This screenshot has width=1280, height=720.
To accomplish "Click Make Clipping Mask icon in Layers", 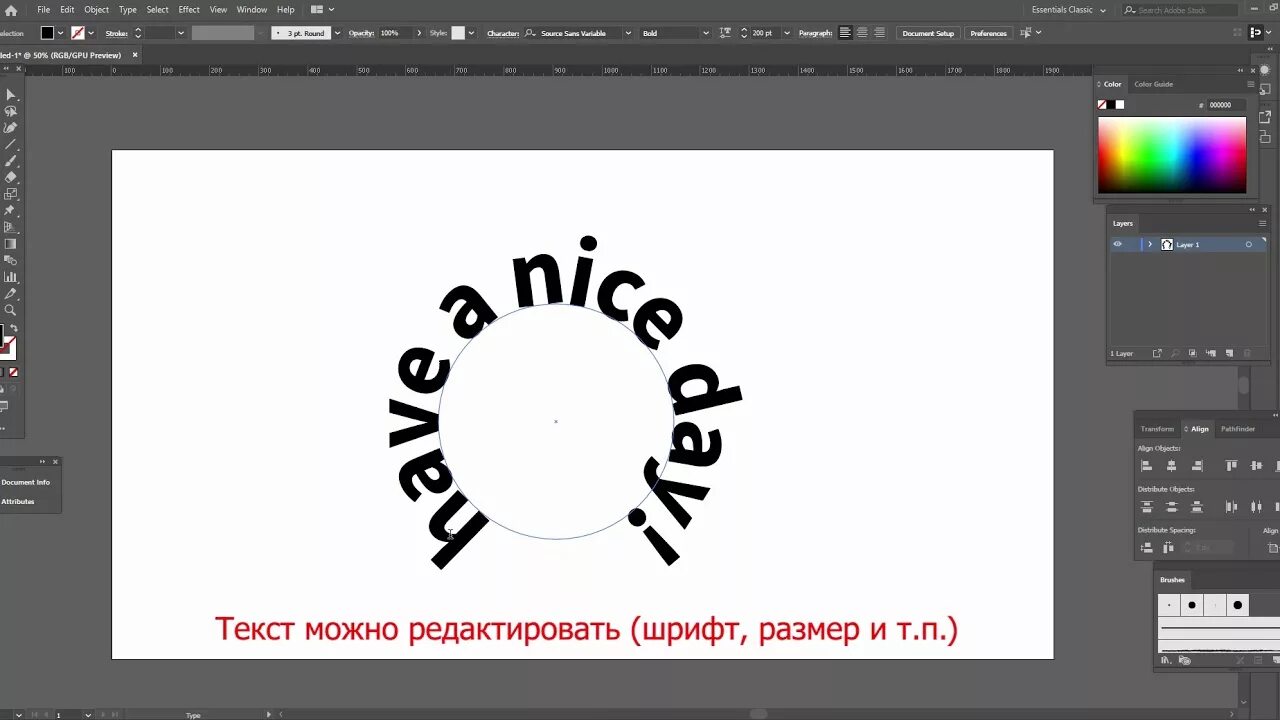I will coord(1192,353).
